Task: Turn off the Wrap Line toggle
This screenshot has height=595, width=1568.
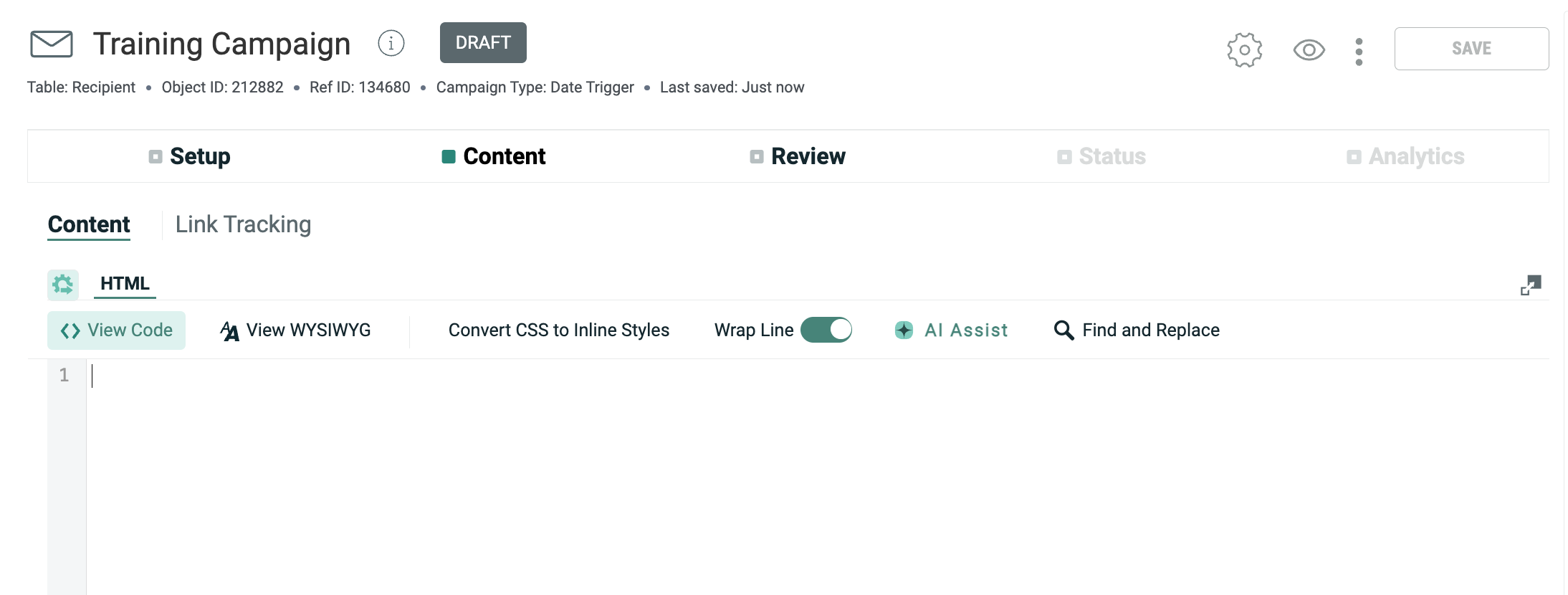Action: (x=826, y=330)
